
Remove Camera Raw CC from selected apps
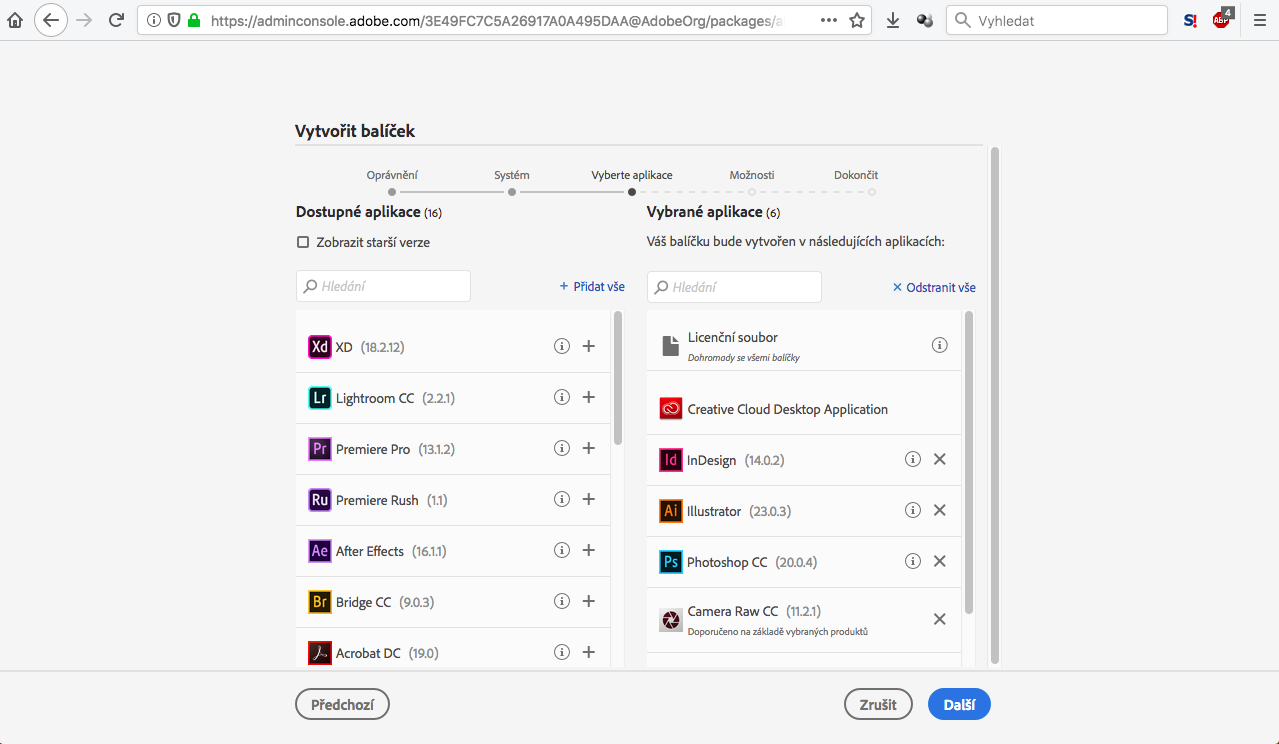(940, 619)
